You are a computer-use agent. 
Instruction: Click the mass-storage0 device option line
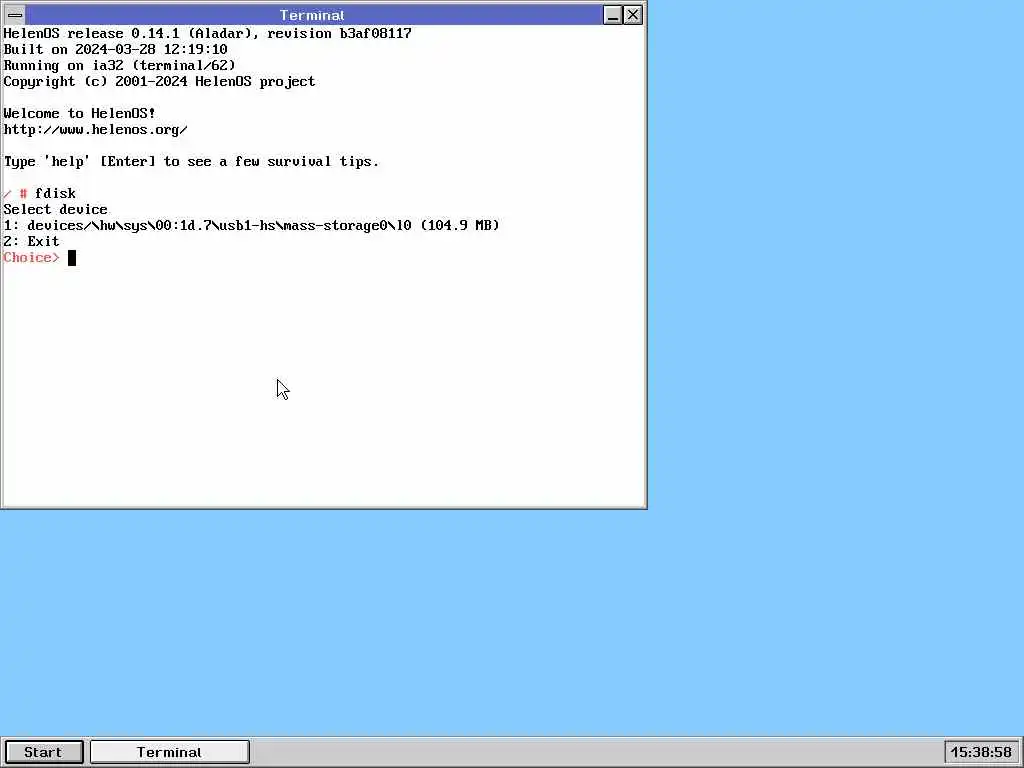click(x=251, y=225)
